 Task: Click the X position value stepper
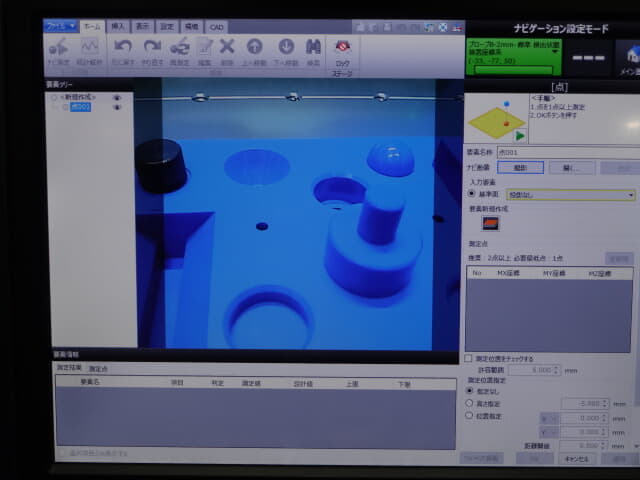pyautogui.click(x=604, y=418)
